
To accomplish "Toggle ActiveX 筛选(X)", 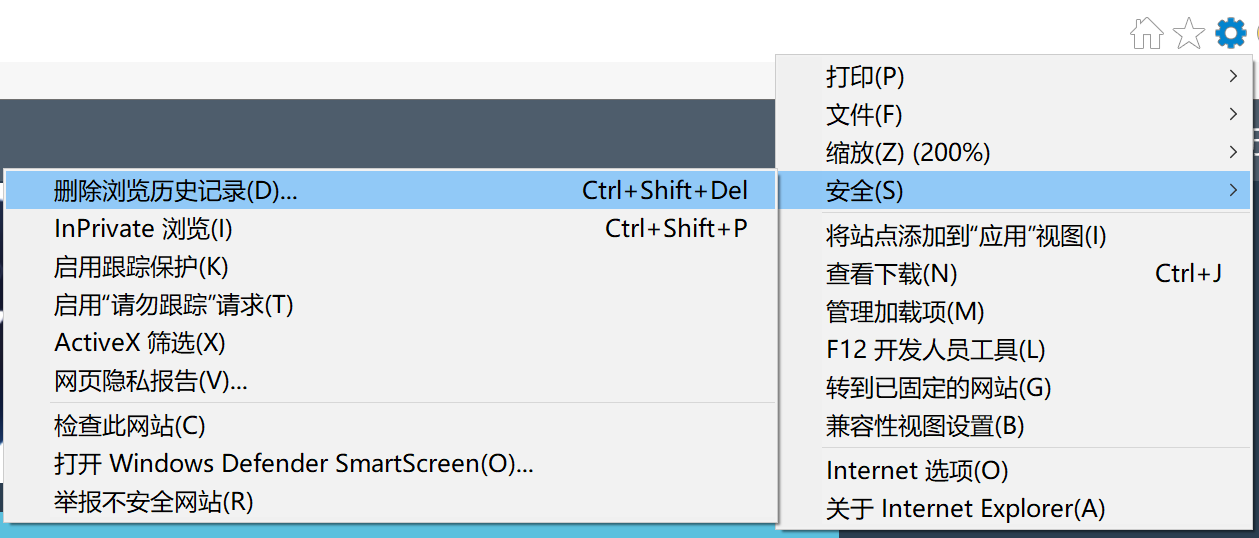I will coord(391,343).
